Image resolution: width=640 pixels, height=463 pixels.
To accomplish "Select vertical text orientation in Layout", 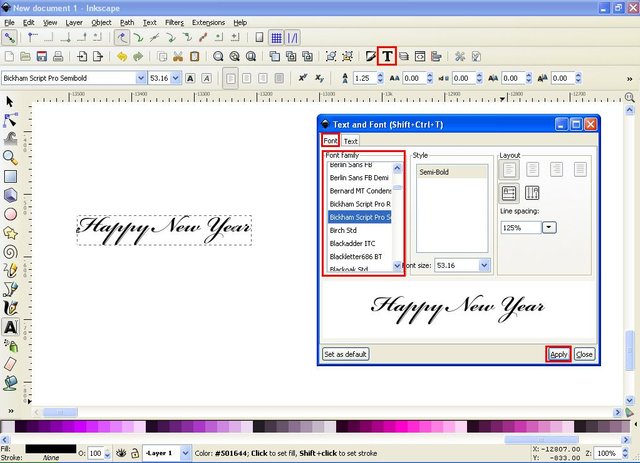I will pyautogui.click(x=532, y=193).
